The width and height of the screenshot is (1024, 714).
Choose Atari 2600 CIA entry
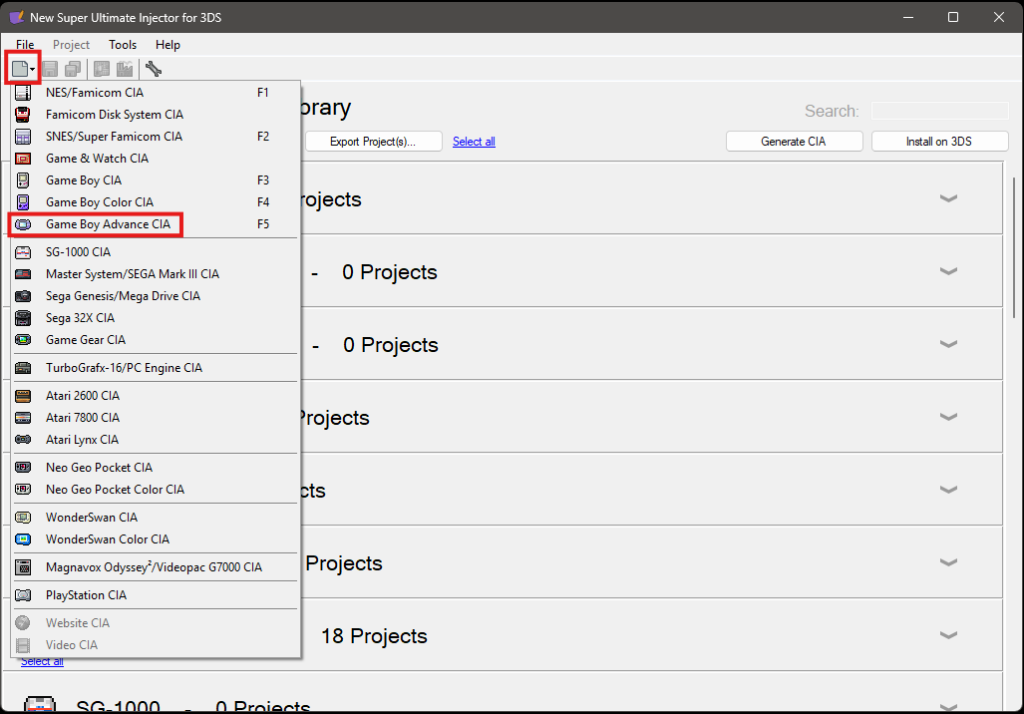point(155,396)
